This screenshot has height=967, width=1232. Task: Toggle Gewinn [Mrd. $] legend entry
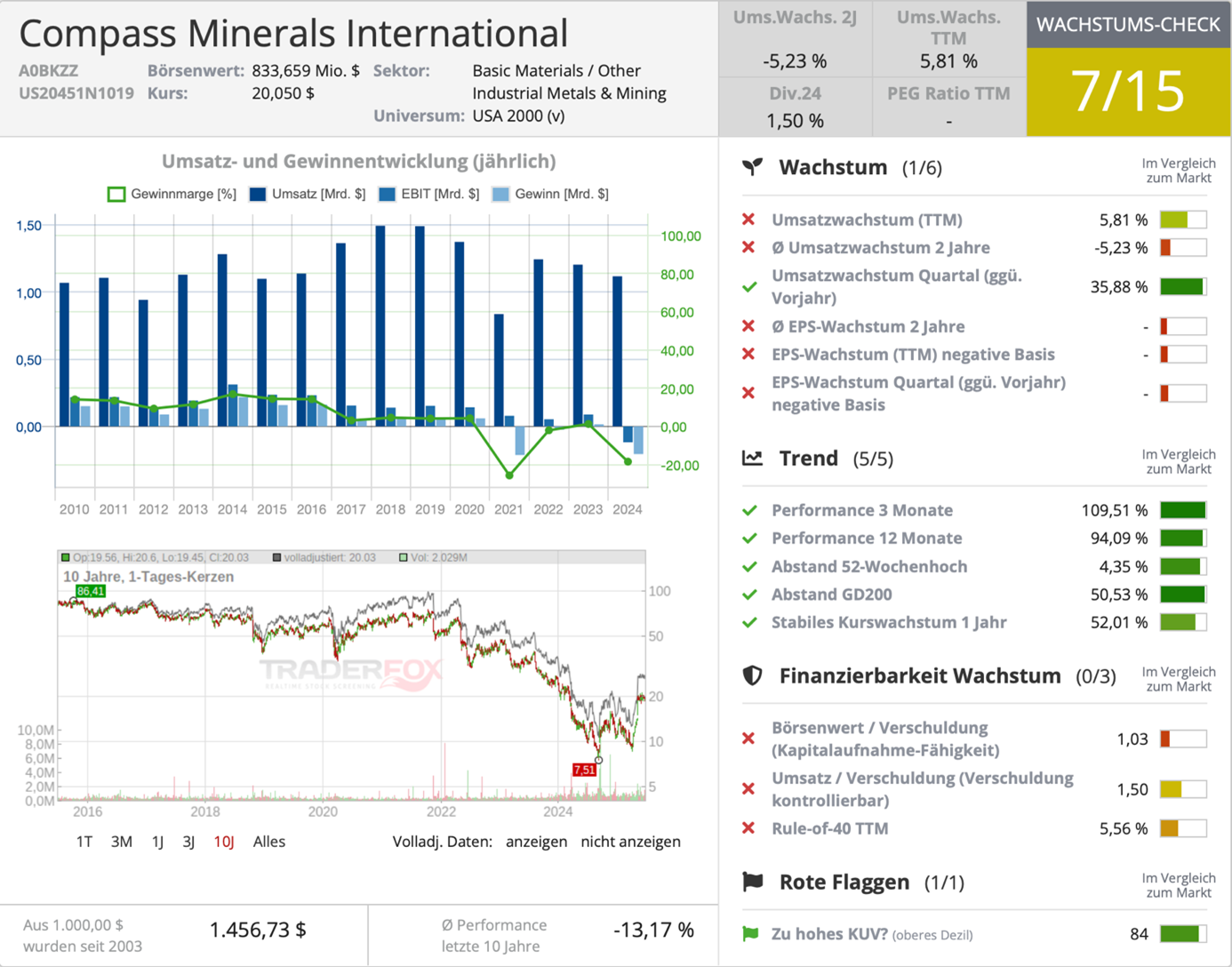[550, 194]
